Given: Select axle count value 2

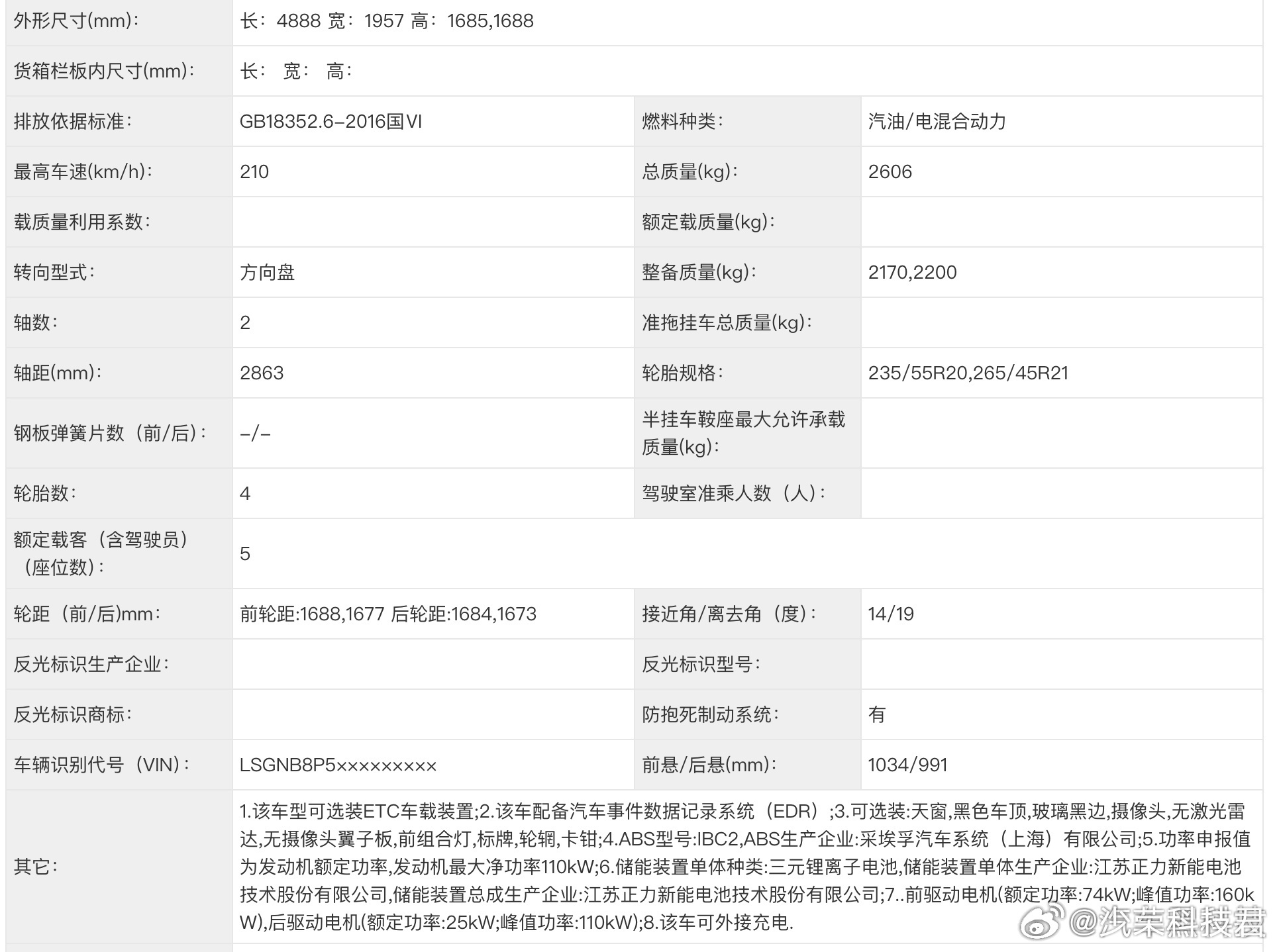Looking at the screenshot, I should (x=245, y=323).
